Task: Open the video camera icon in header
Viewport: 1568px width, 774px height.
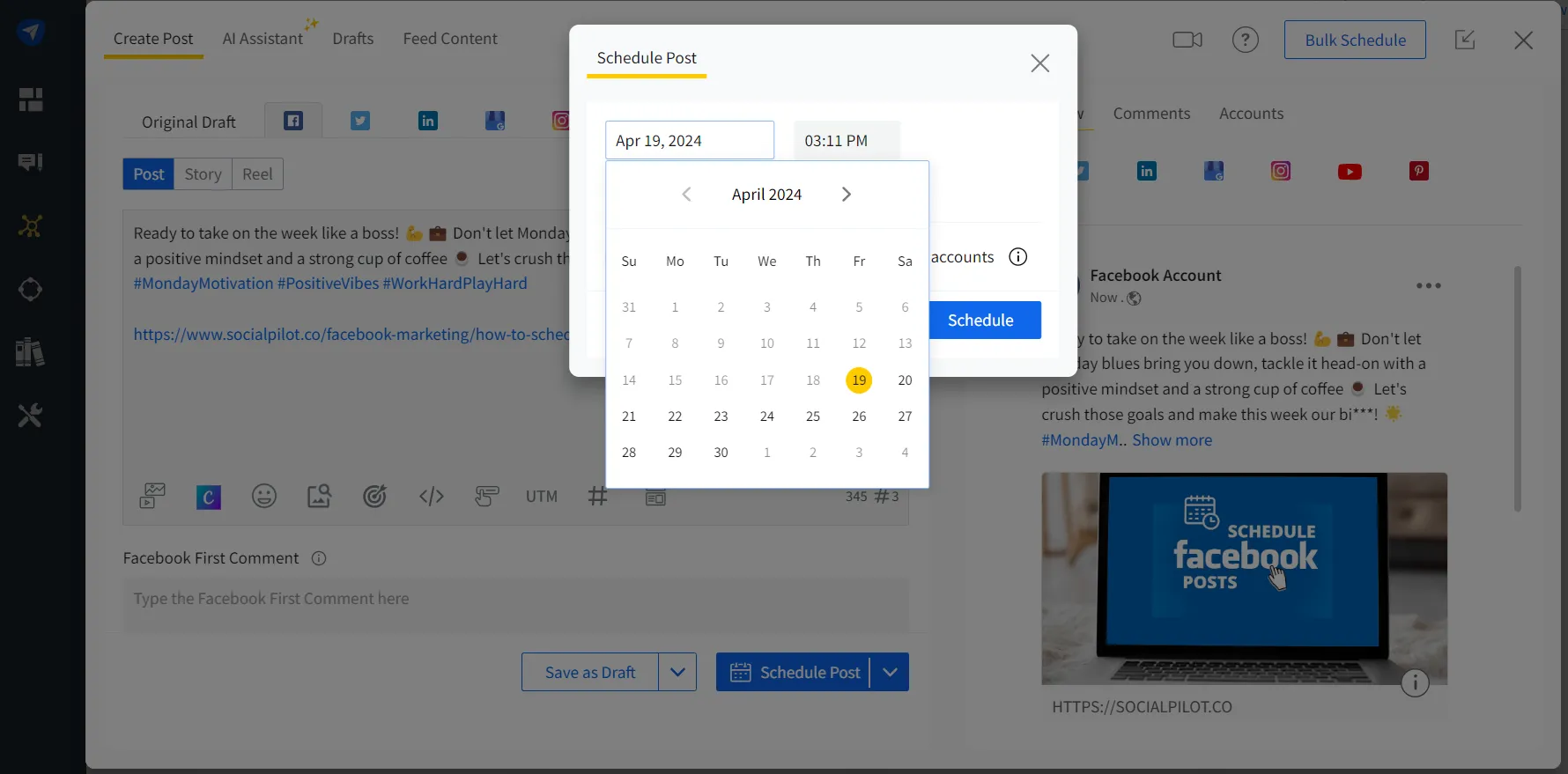Action: pyautogui.click(x=1187, y=40)
